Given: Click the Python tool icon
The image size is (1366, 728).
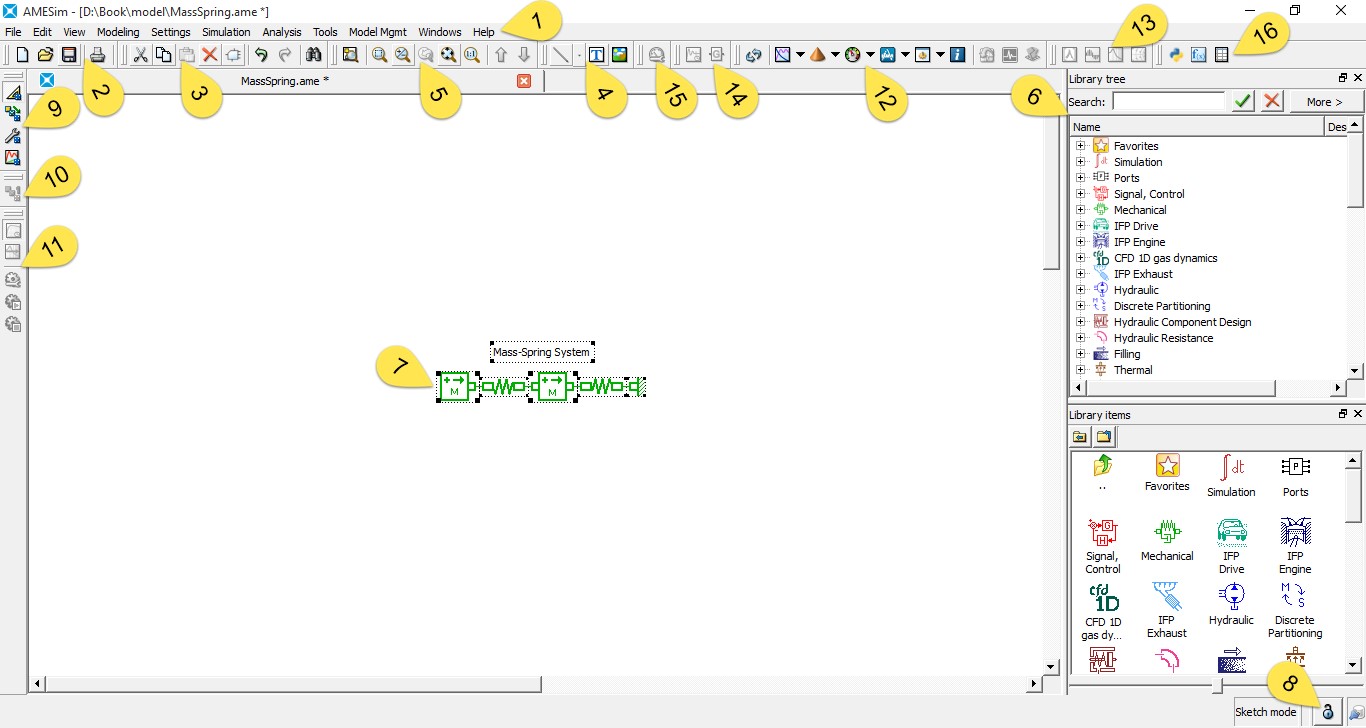Looking at the screenshot, I should (x=1176, y=55).
